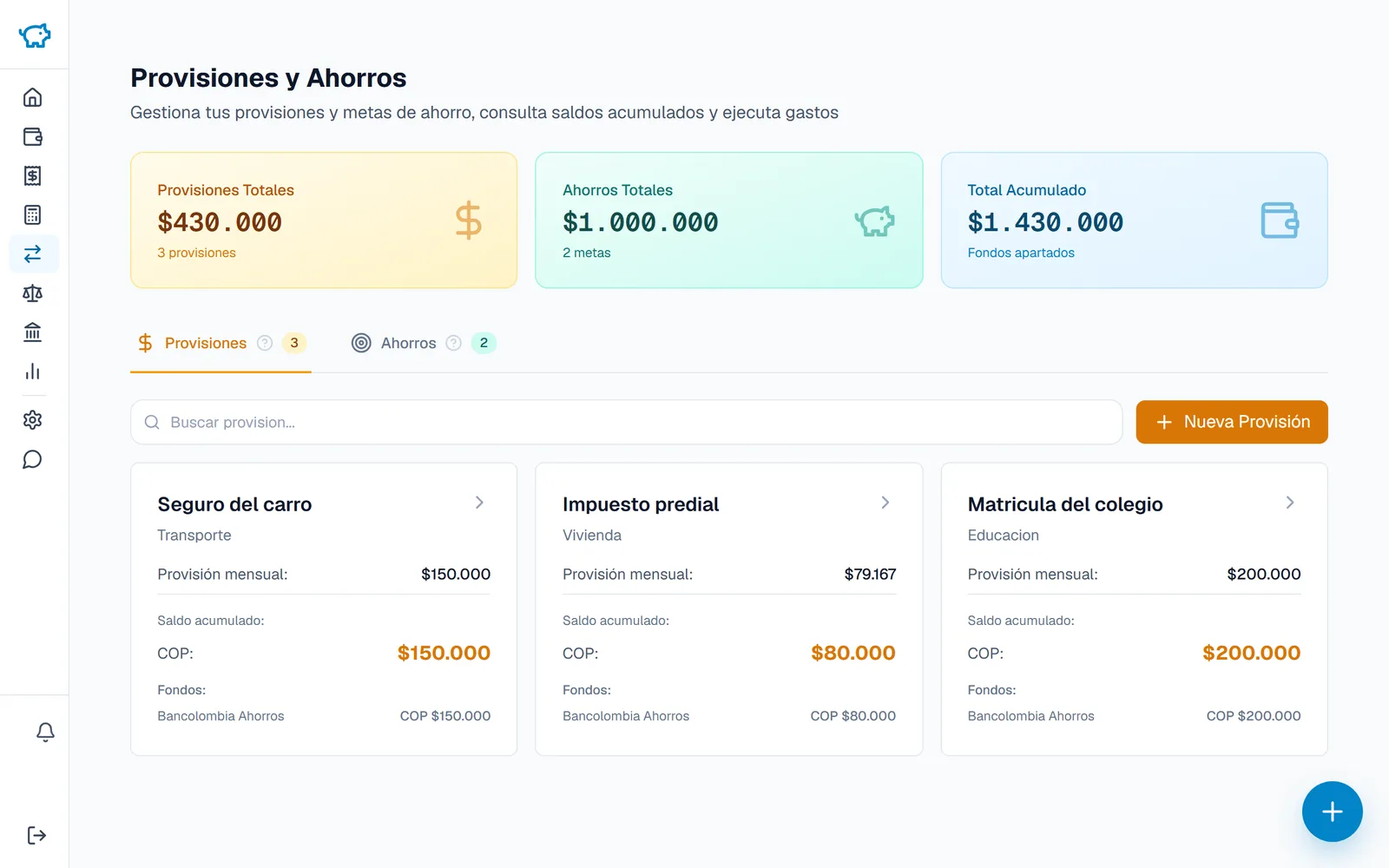1389x868 pixels.
Task: Expand the Seguro del carro card chevron
Action: (x=479, y=503)
